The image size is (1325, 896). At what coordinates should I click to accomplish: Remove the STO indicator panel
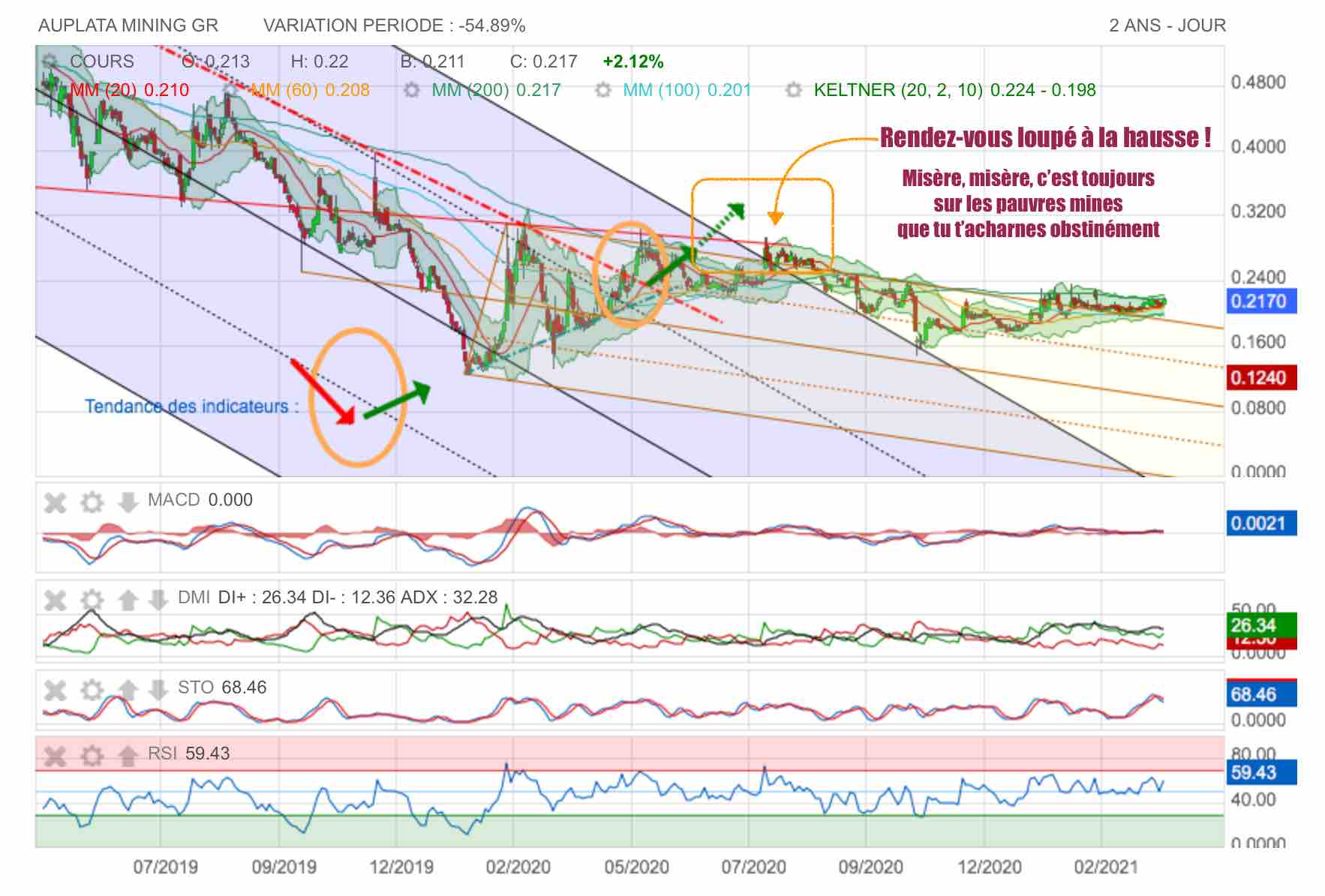click(56, 690)
